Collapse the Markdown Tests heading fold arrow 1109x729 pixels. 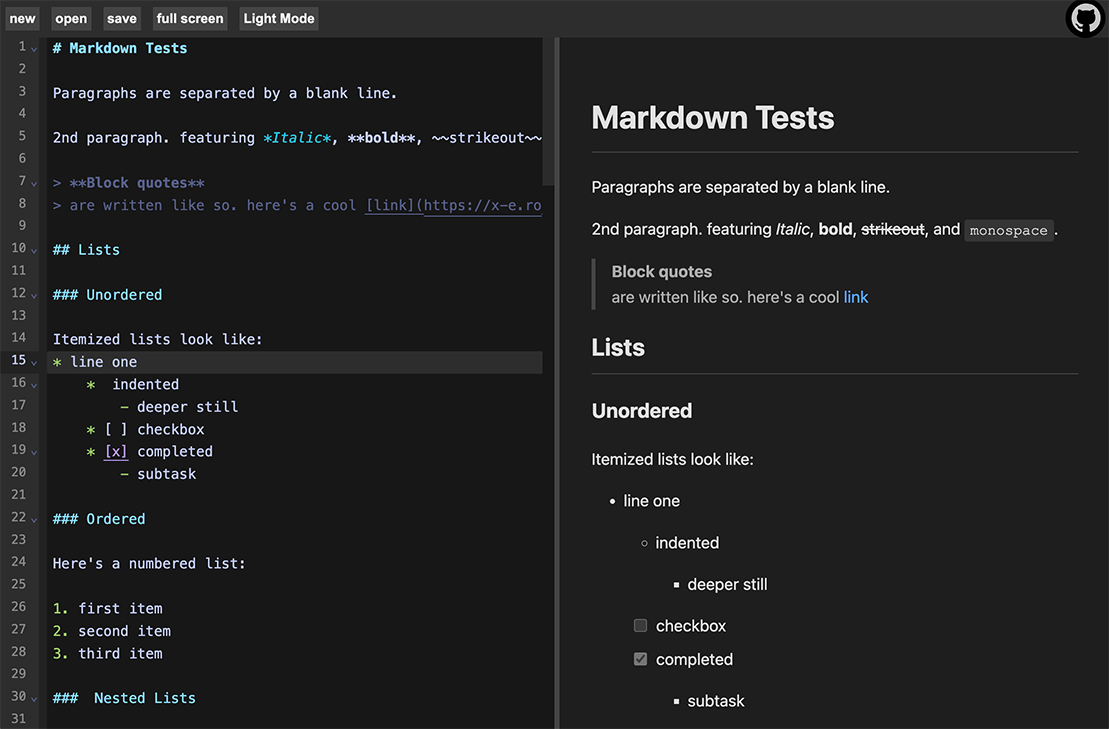click(32, 47)
